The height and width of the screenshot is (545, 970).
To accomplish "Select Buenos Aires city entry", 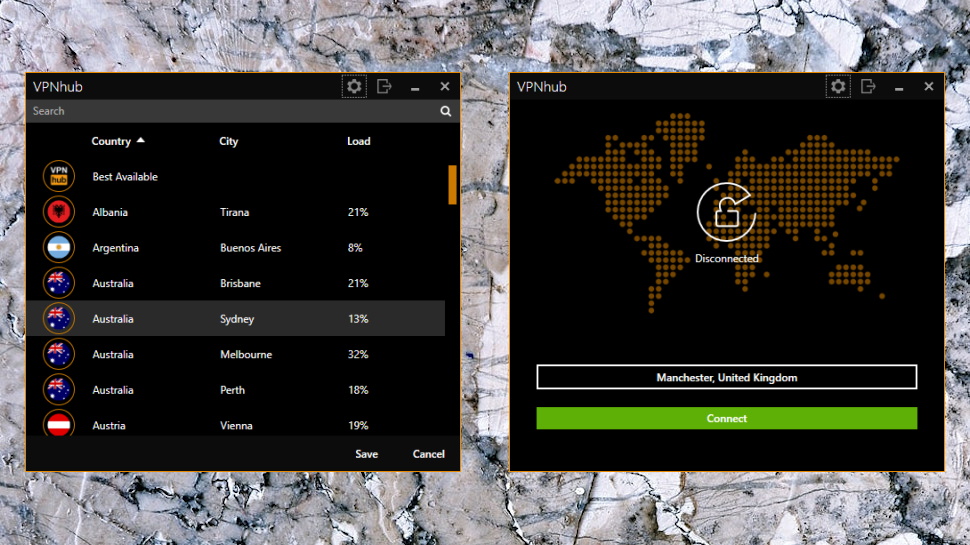I will (x=251, y=248).
